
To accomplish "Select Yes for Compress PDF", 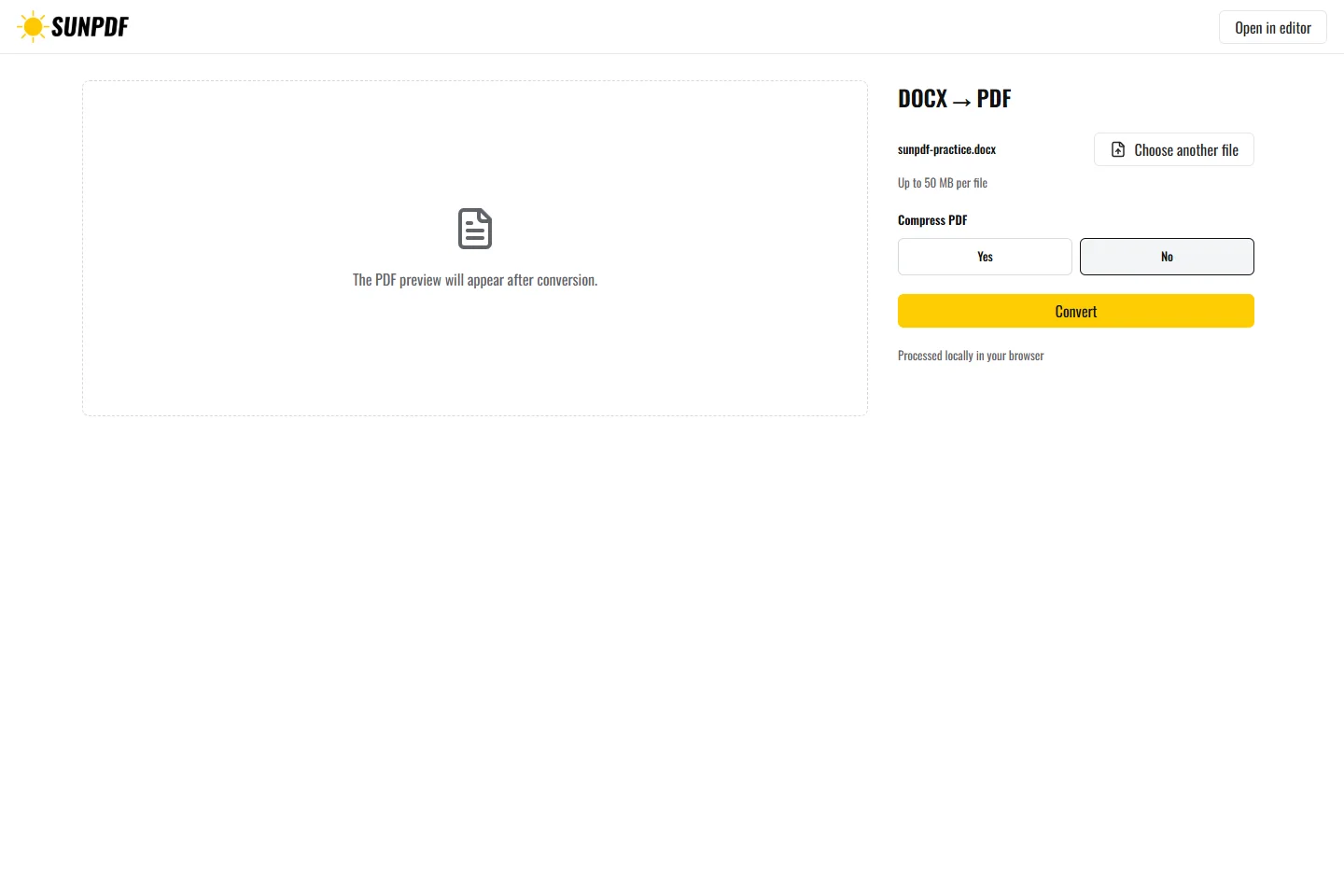I will point(985,257).
